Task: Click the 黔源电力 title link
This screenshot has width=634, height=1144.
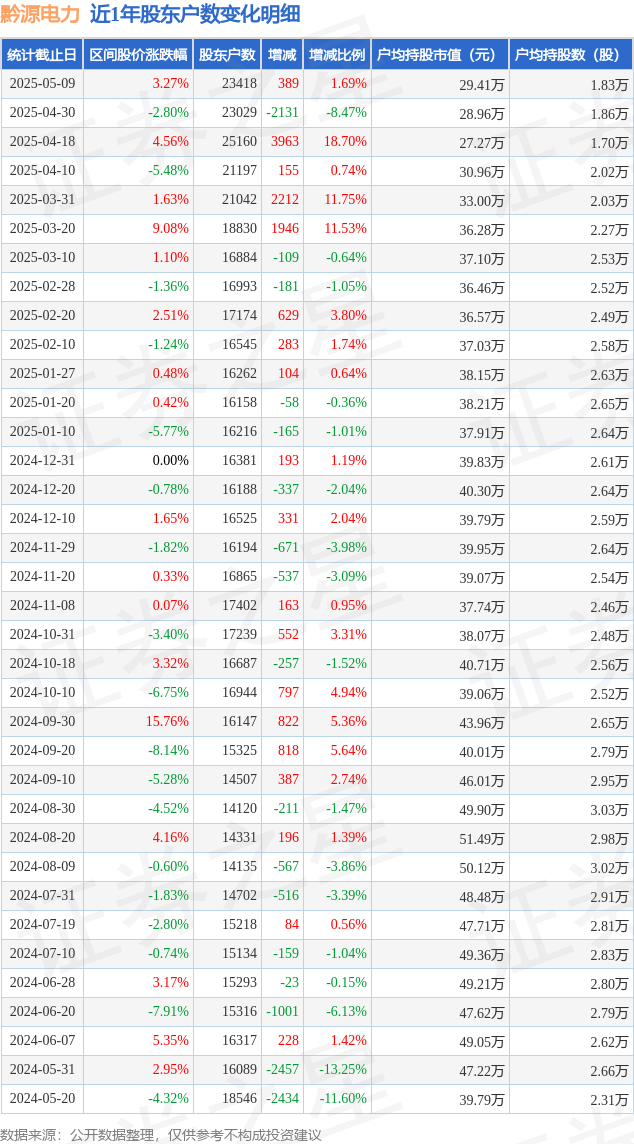Action: point(41,14)
